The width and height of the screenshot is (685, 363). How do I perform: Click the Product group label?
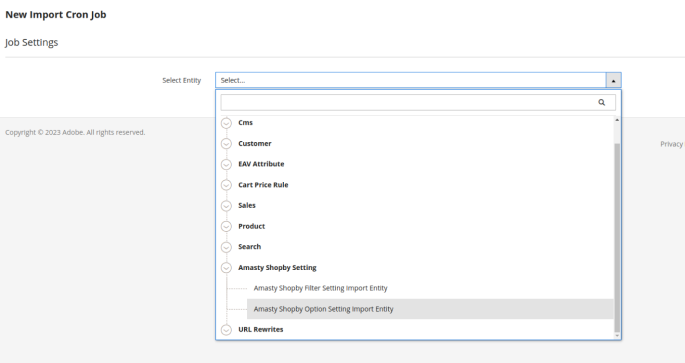252,226
